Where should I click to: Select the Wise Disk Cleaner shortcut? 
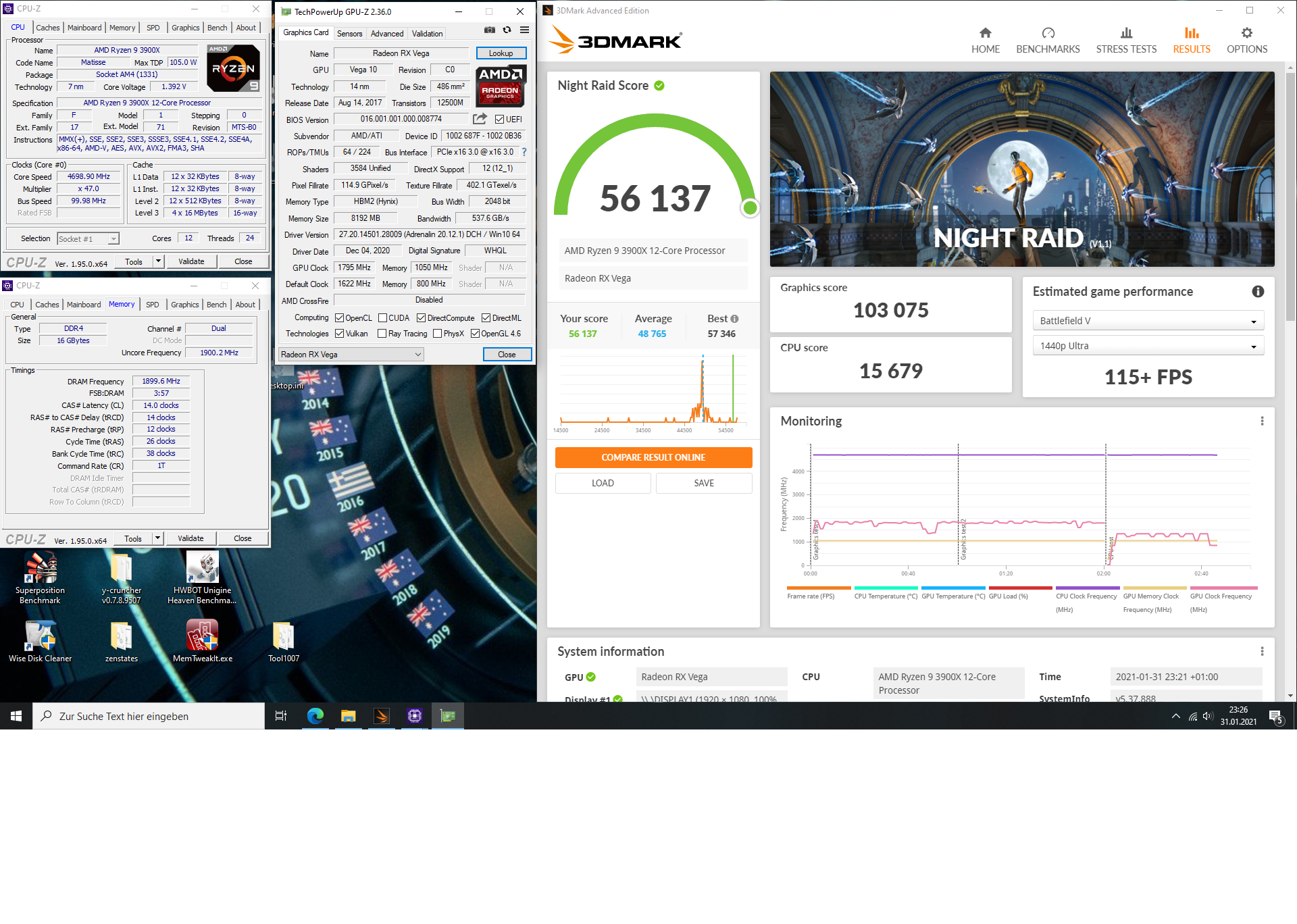40,642
